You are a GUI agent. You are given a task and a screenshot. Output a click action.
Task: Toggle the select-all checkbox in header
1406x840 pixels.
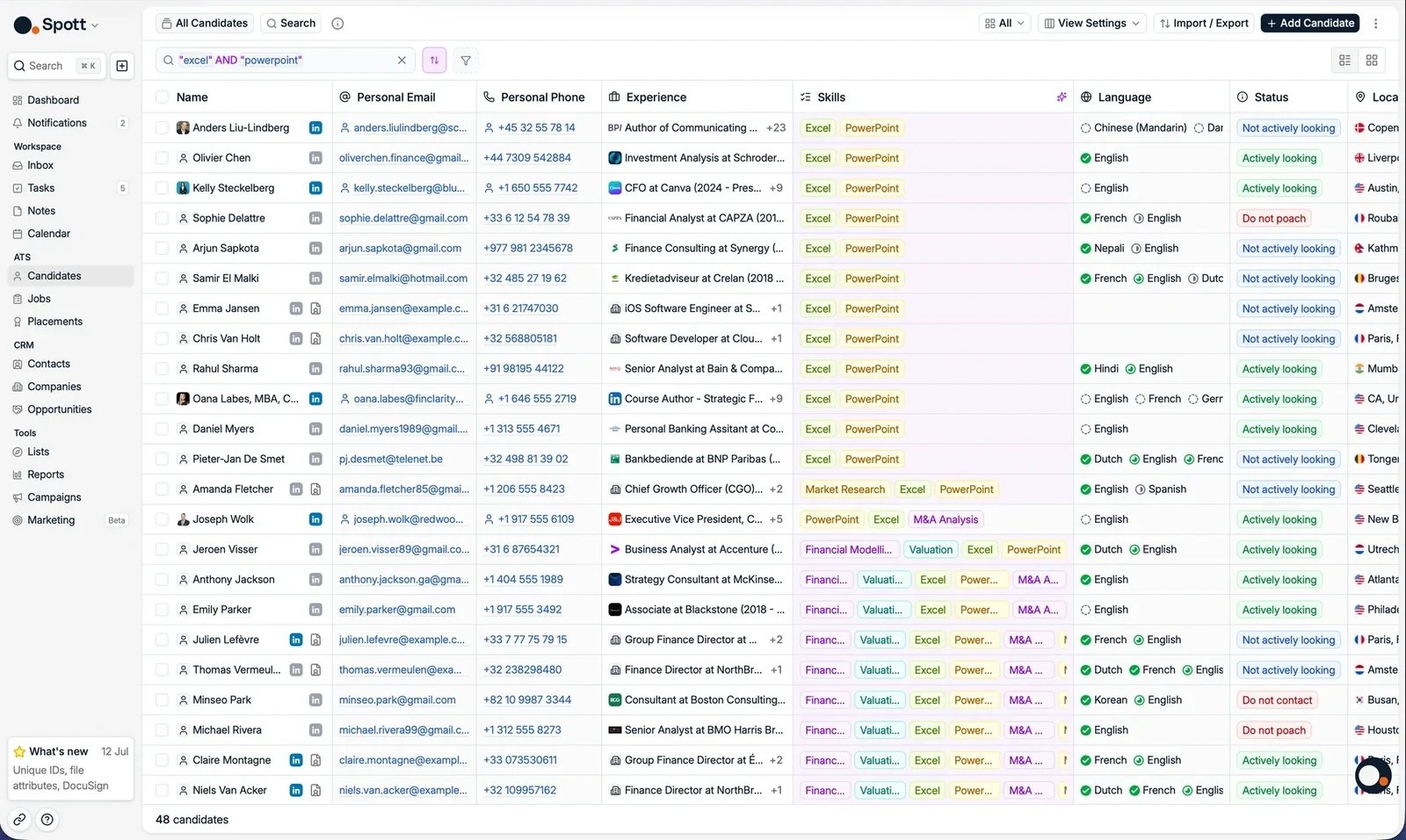click(x=162, y=98)
